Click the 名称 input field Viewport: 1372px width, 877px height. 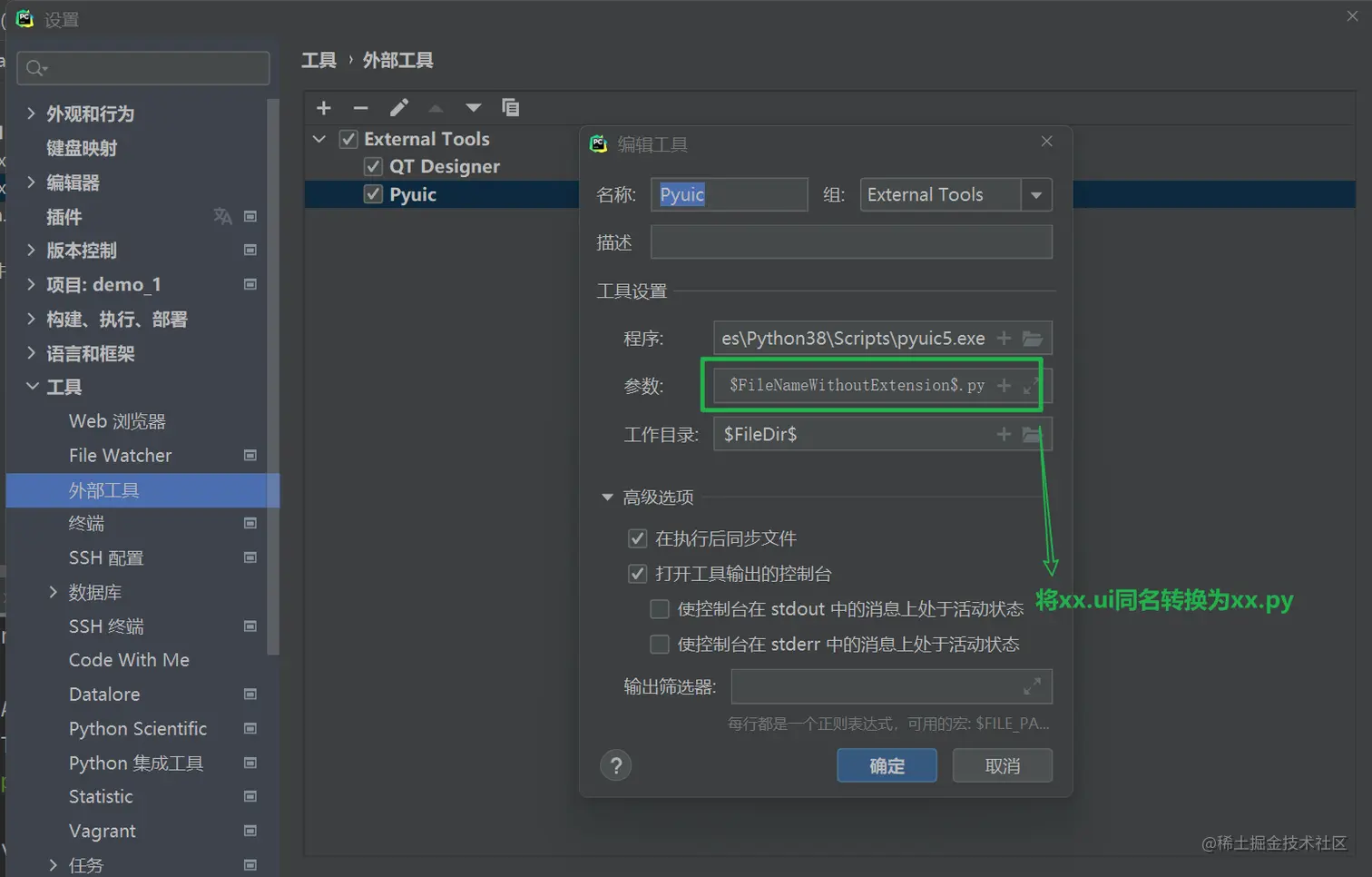[730, 195]
